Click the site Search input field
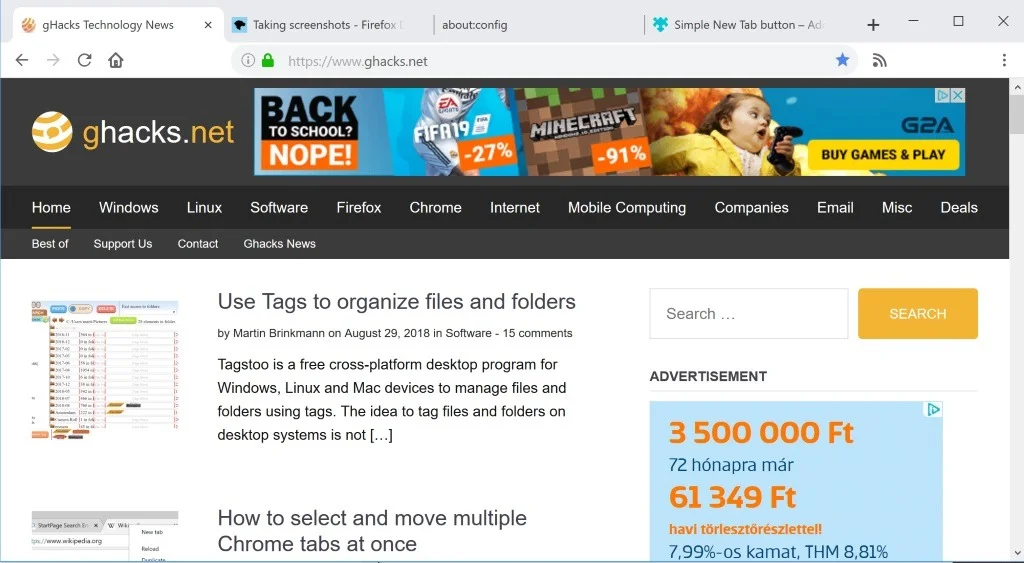1024x563 pixels. tap(748, 314)
